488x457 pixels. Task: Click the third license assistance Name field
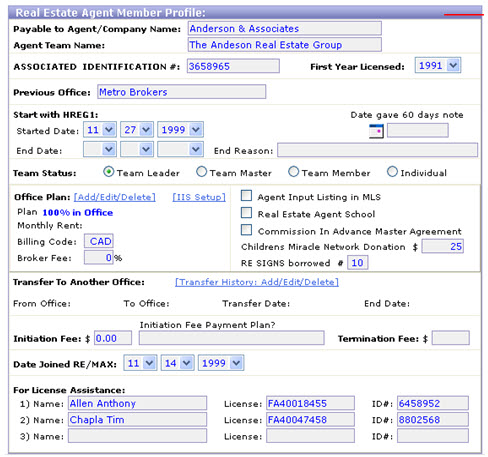point(138,436)
